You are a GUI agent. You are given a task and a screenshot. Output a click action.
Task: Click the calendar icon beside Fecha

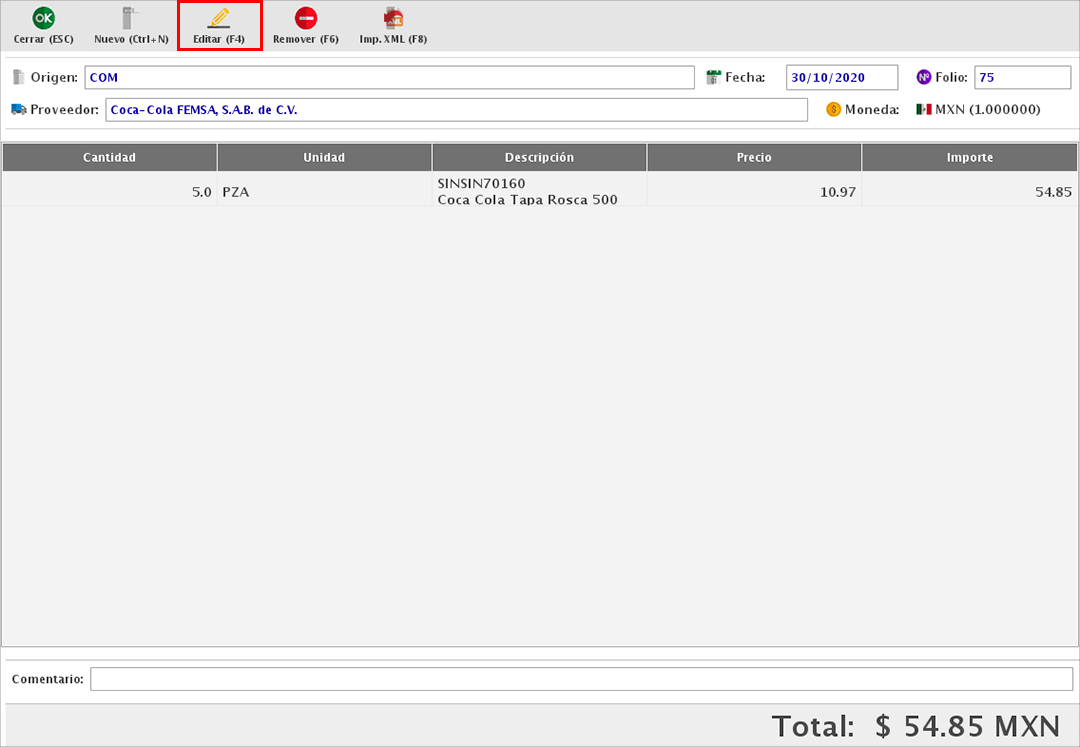(x=714, y=77)
